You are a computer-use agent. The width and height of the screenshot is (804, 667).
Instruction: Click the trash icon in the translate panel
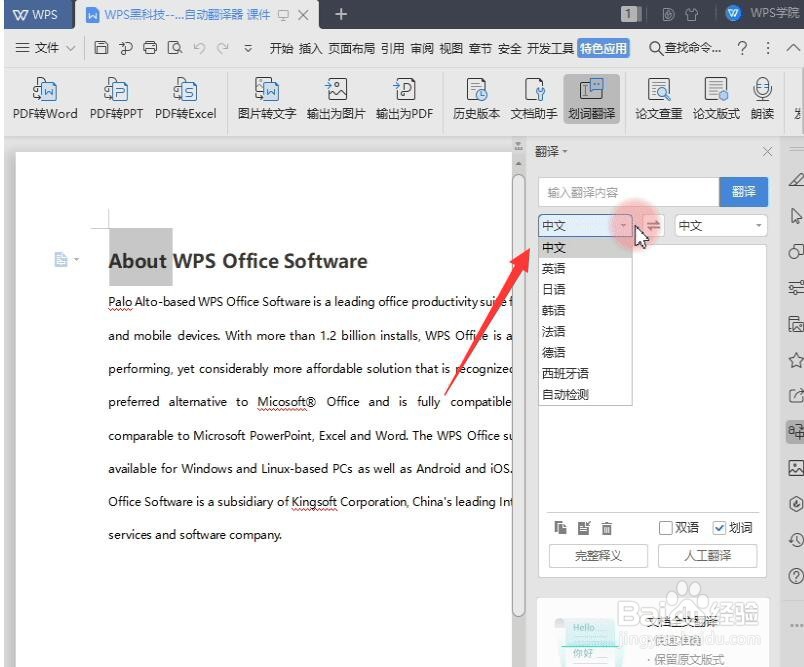pos(607,527)
